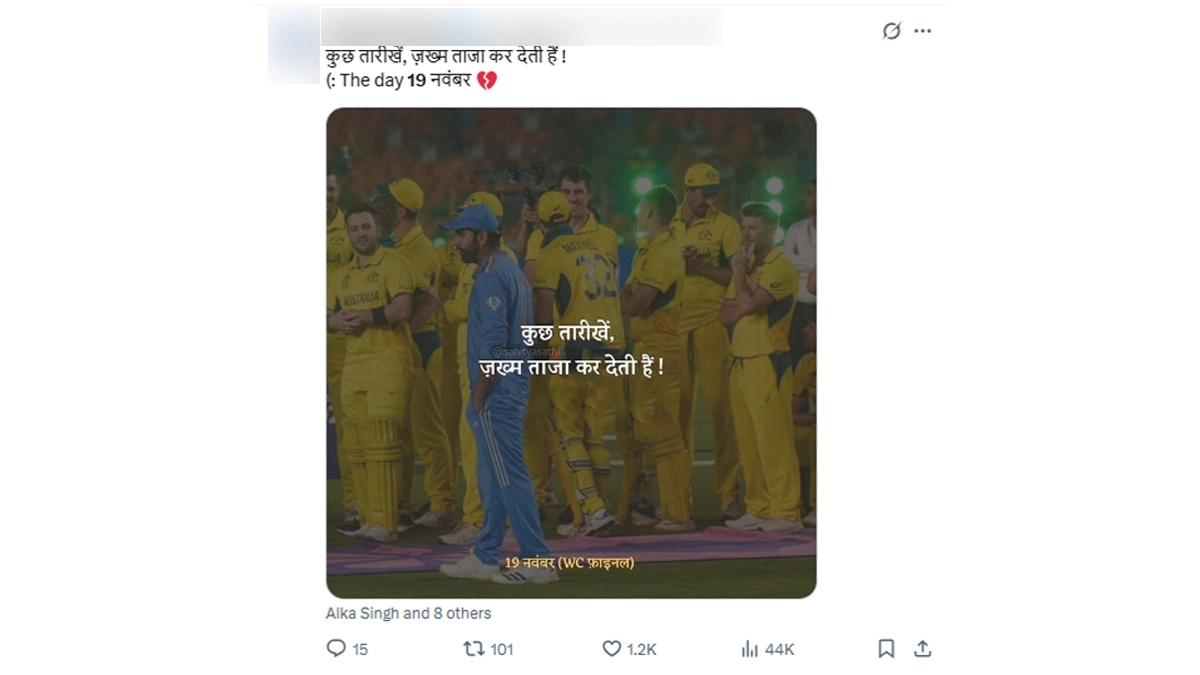Click the "19 नवंबर (WC फ़ाइनल)" image caption

[569, 563]
